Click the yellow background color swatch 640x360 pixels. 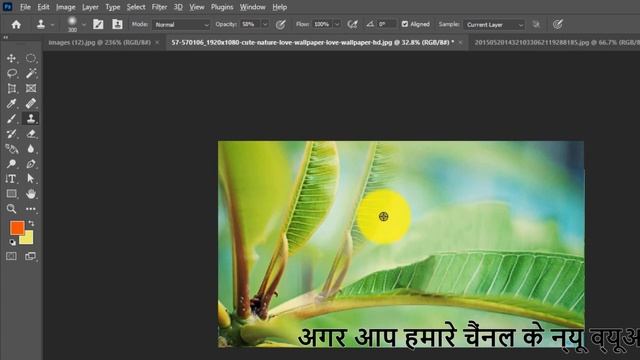click(x=27, y=239)
